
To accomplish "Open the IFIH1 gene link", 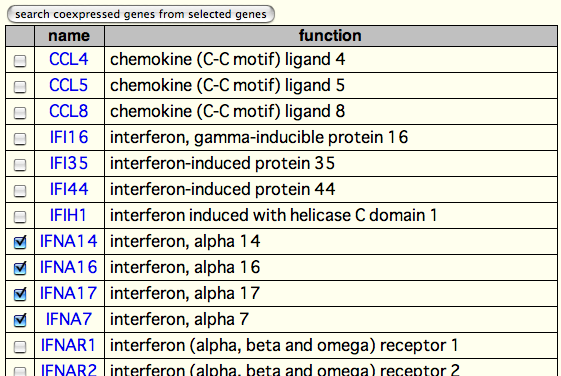I will point(68,215).
